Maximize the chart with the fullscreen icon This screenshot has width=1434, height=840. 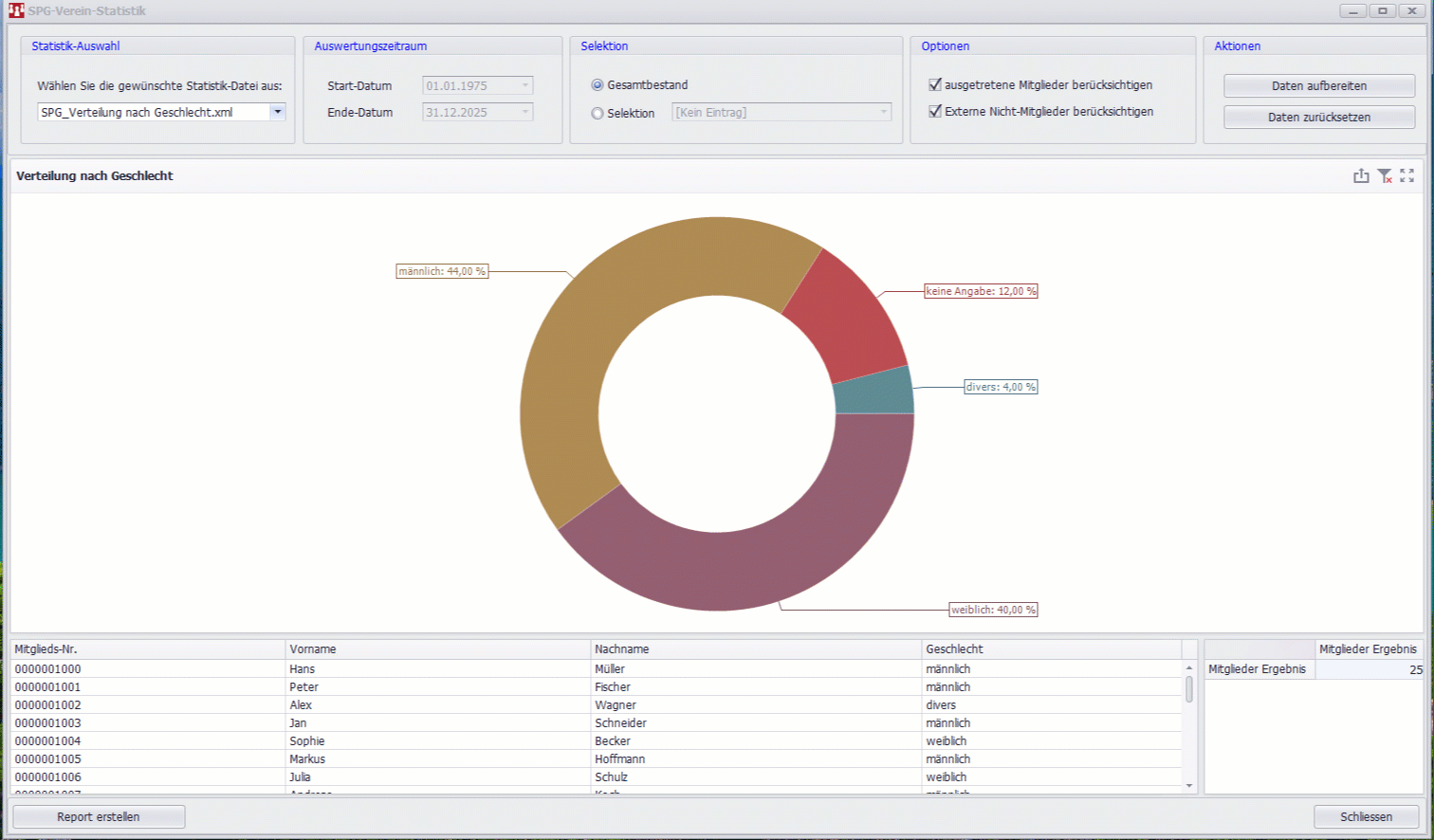(x=1406, y=175)
